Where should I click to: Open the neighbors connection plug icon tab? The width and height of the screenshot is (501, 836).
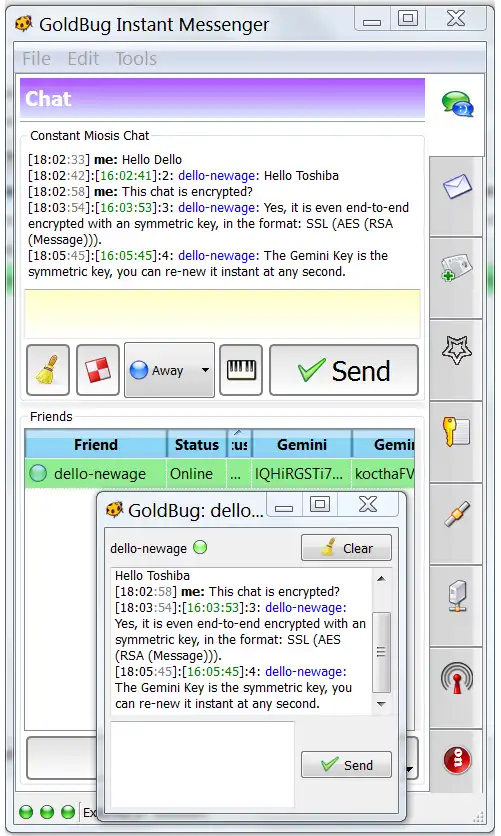click(x=457, y=514)
